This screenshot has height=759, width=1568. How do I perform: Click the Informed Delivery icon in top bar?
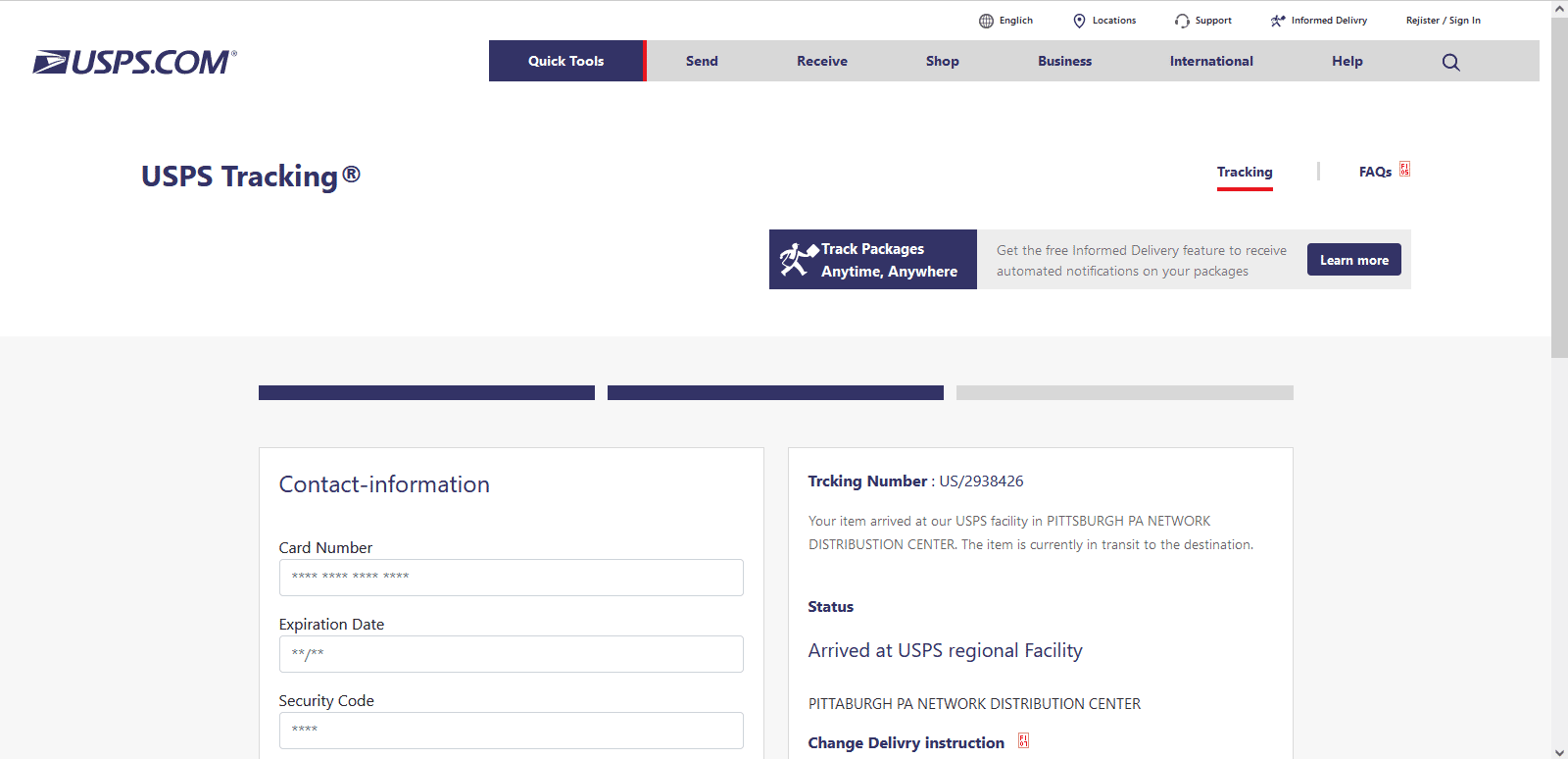(1278, 21)
